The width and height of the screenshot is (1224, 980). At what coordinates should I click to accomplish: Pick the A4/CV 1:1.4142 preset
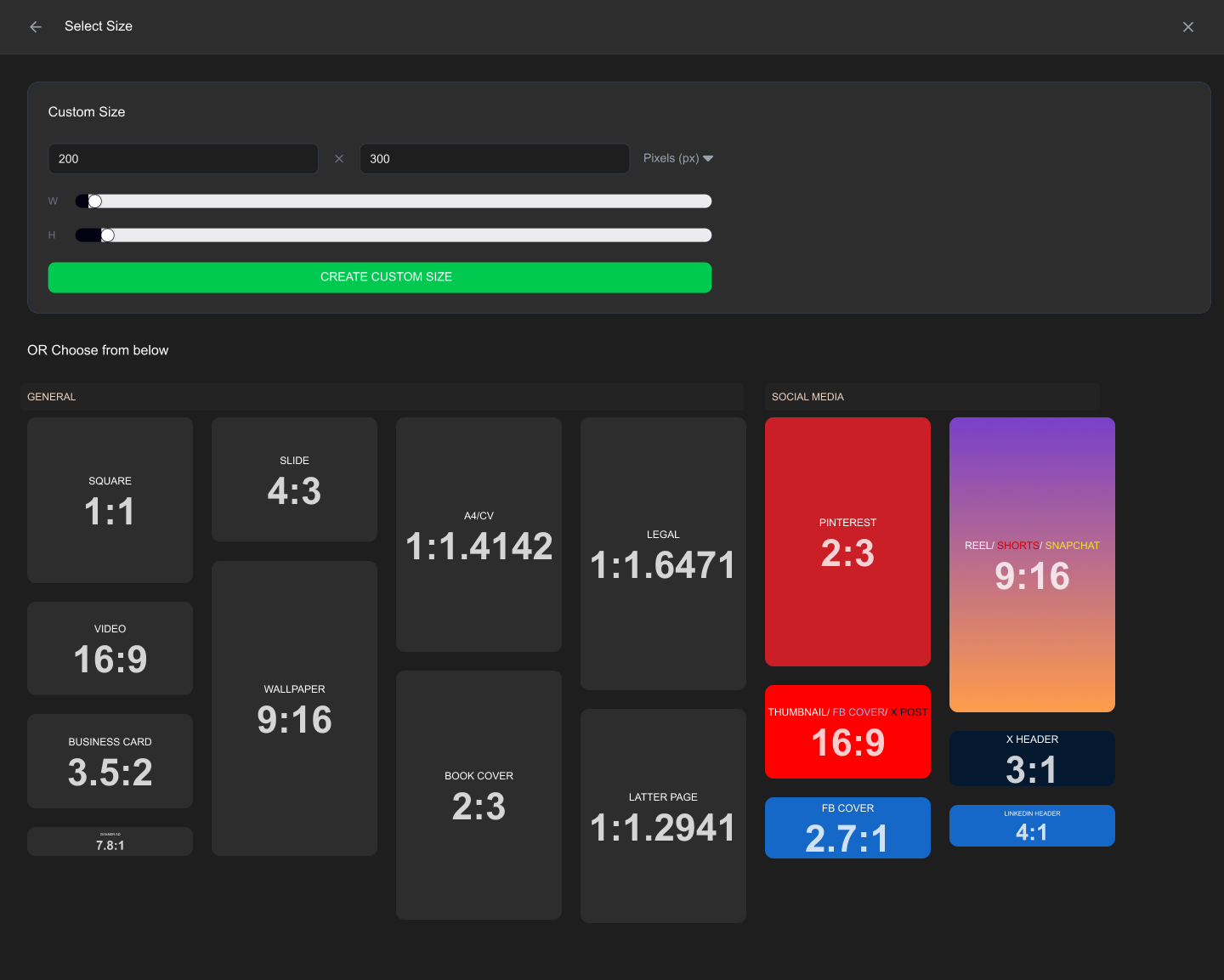pos(479,535)
